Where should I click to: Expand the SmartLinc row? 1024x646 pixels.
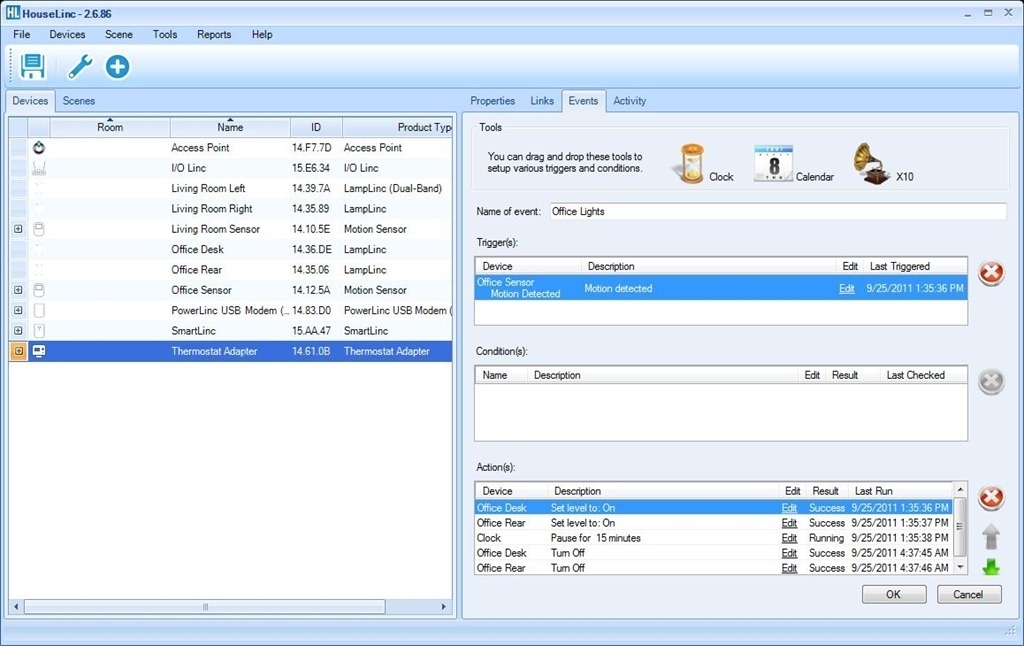(18, 331)
